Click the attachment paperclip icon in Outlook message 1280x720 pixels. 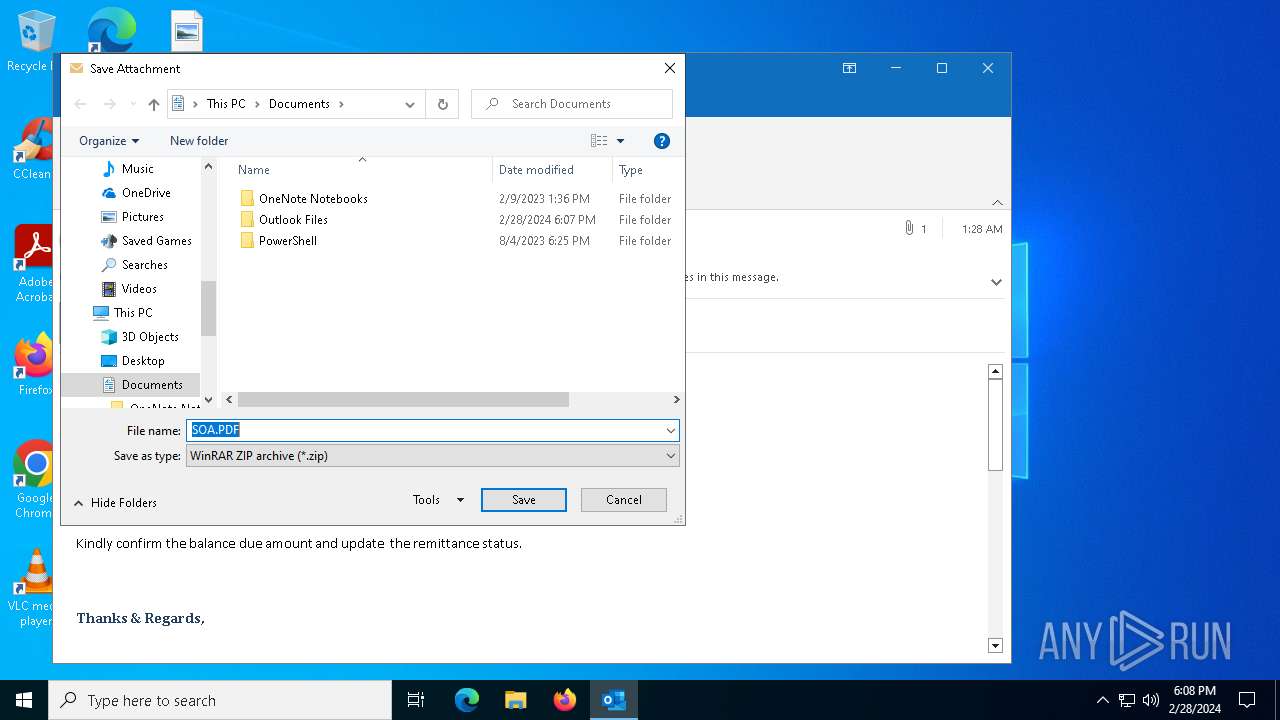(909, 229)
